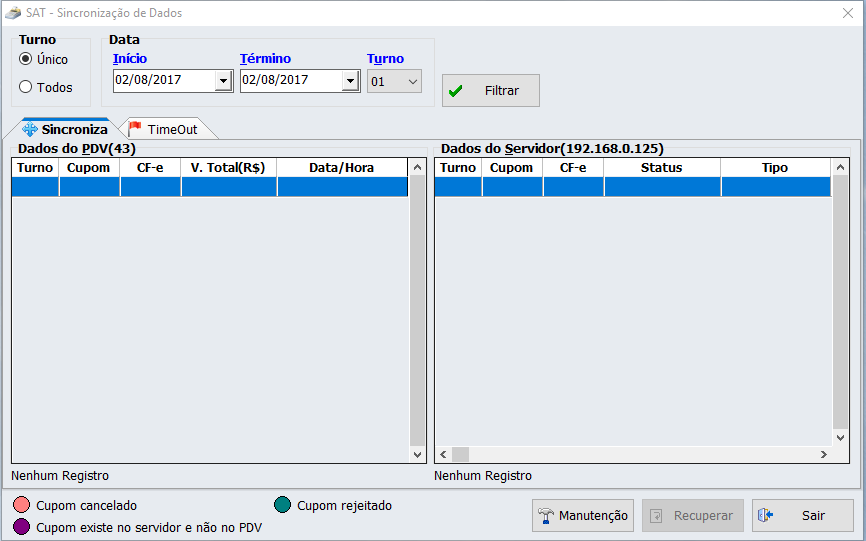Select the Todos radio button

click(x=26, y=87)
